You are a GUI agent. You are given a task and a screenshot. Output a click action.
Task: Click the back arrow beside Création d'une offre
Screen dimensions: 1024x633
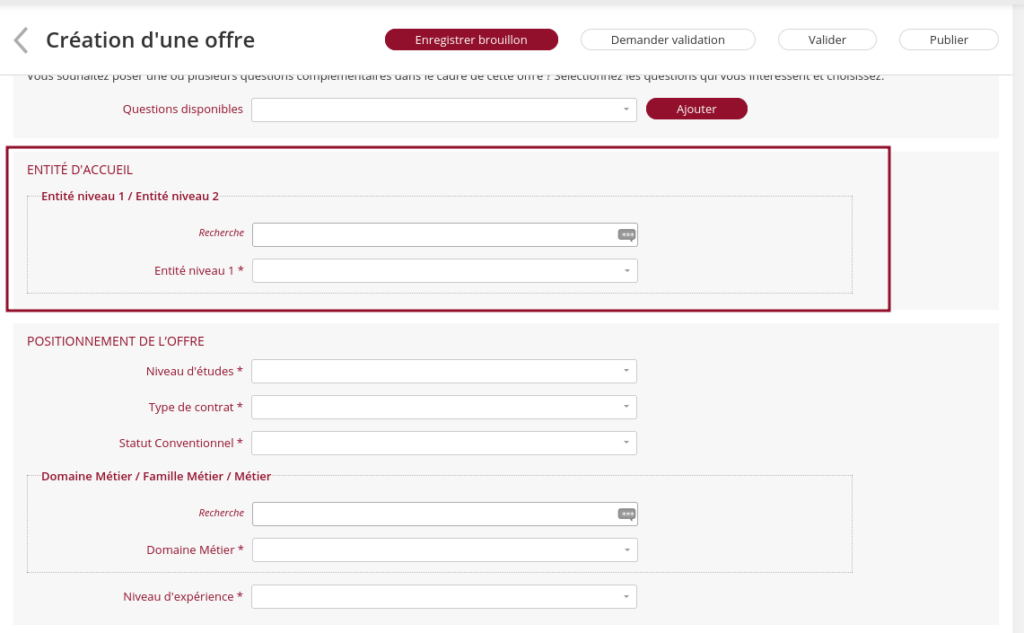point(20,40)
